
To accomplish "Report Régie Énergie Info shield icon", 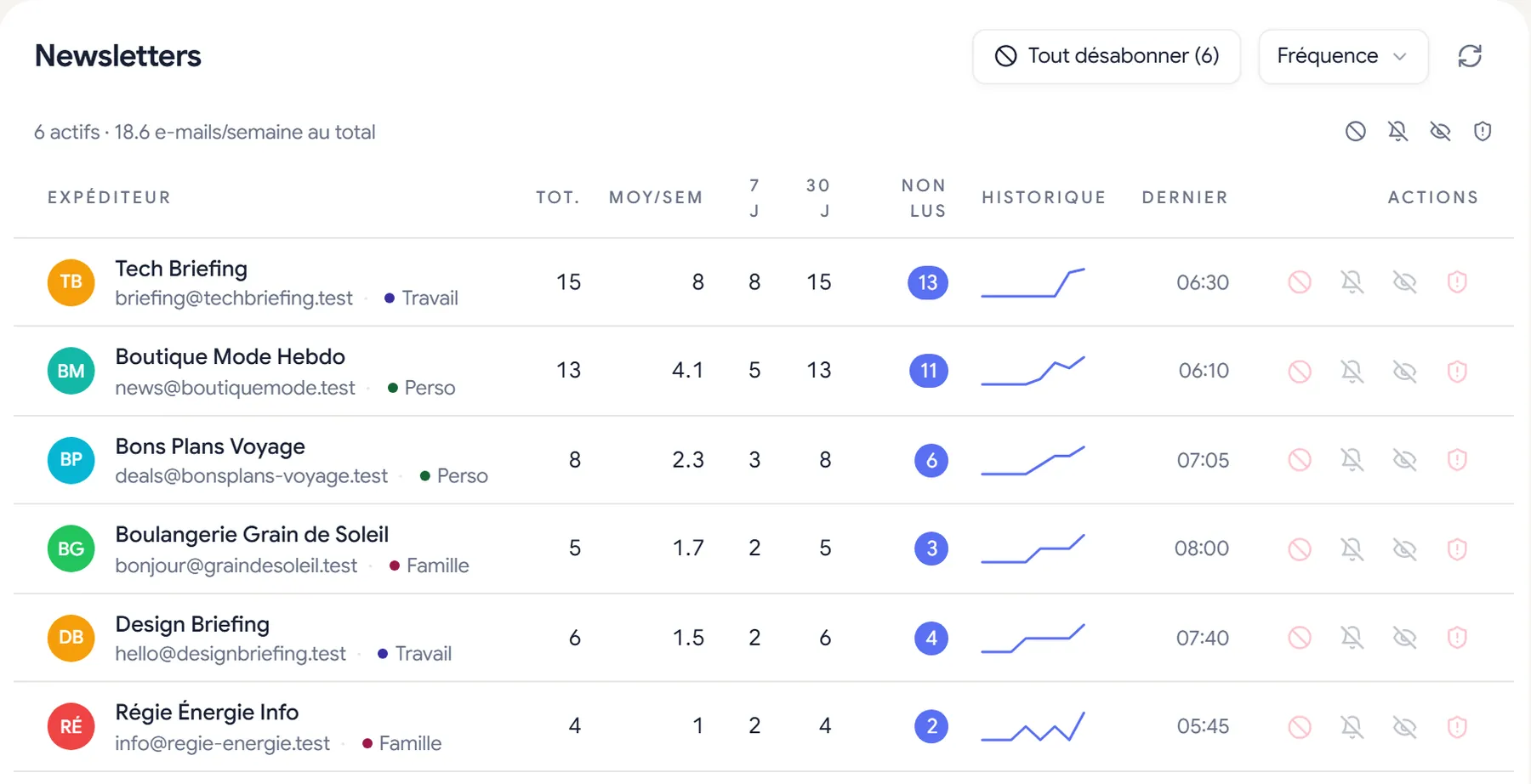I will tap(1457, 727).
